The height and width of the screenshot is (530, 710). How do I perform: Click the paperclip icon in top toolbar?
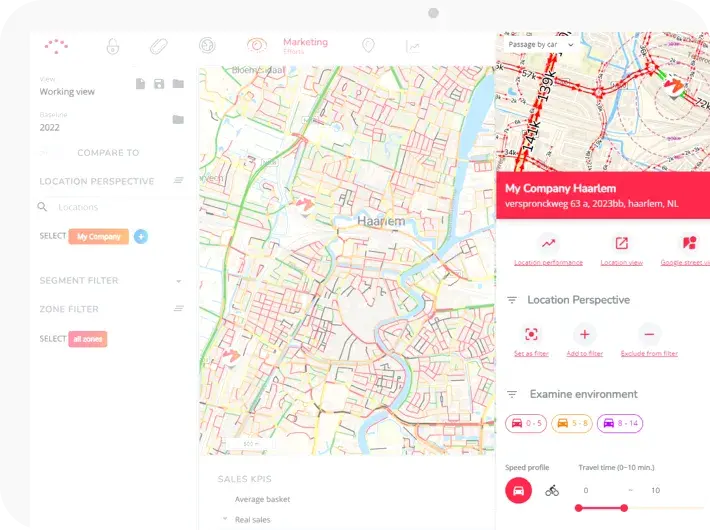tap(159, 46)
